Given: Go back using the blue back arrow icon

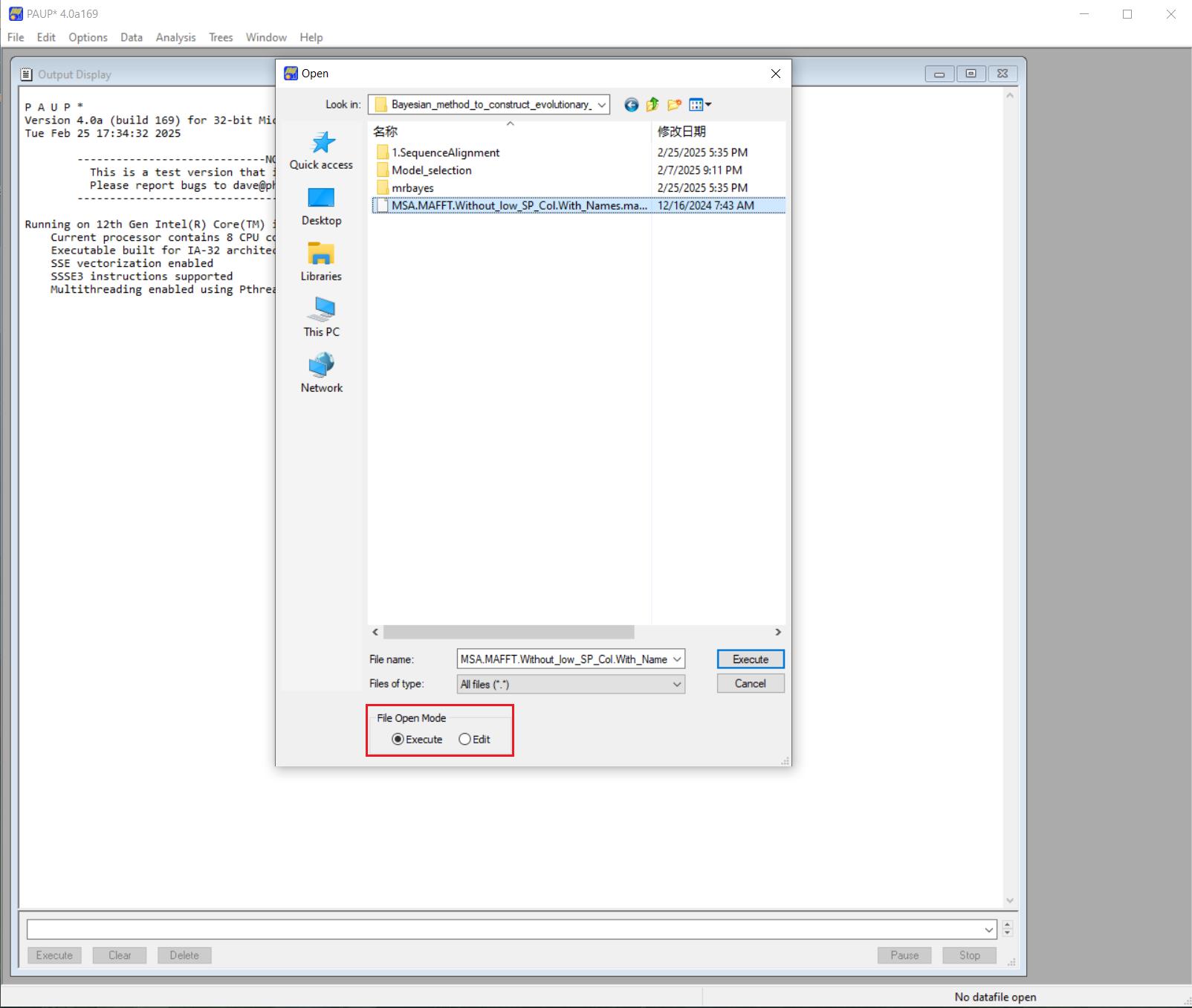Looking at the screenshot, I should [x=631, y=105].
